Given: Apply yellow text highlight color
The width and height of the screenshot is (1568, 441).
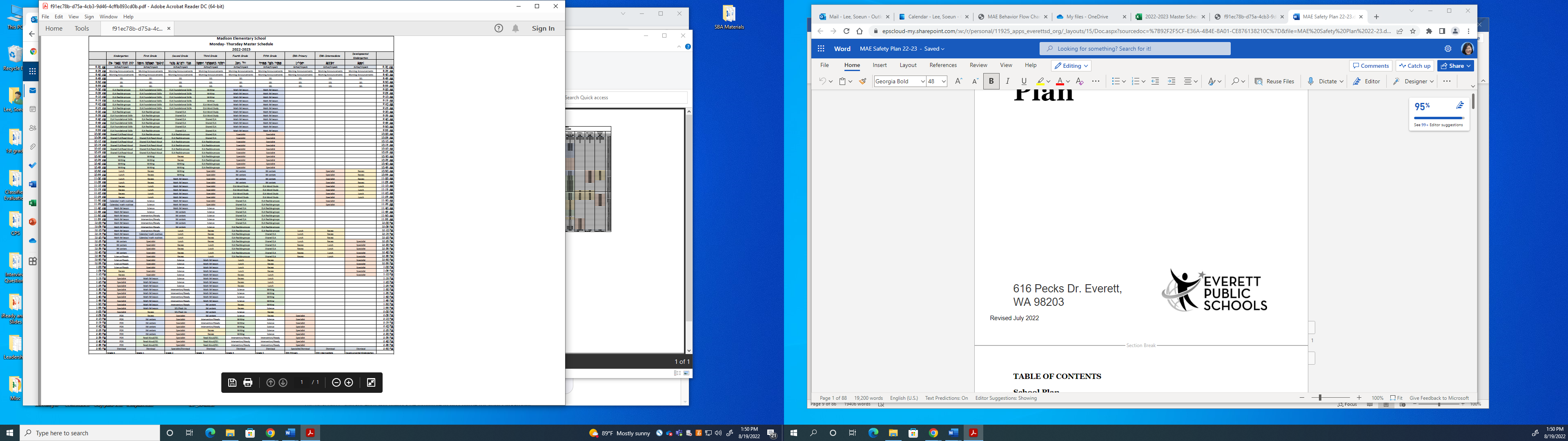Looking at the screenshot, I should click(1040, 81).
